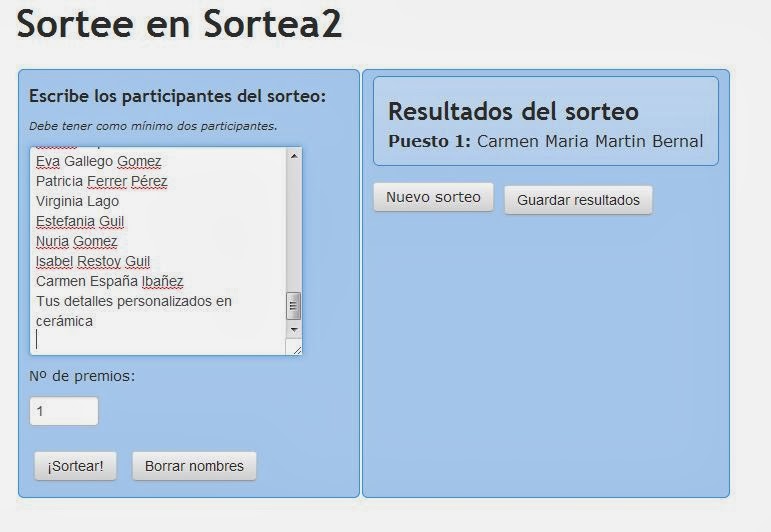
Task: Select the name Eva Gallego Gomez
Action: (98, 161)
